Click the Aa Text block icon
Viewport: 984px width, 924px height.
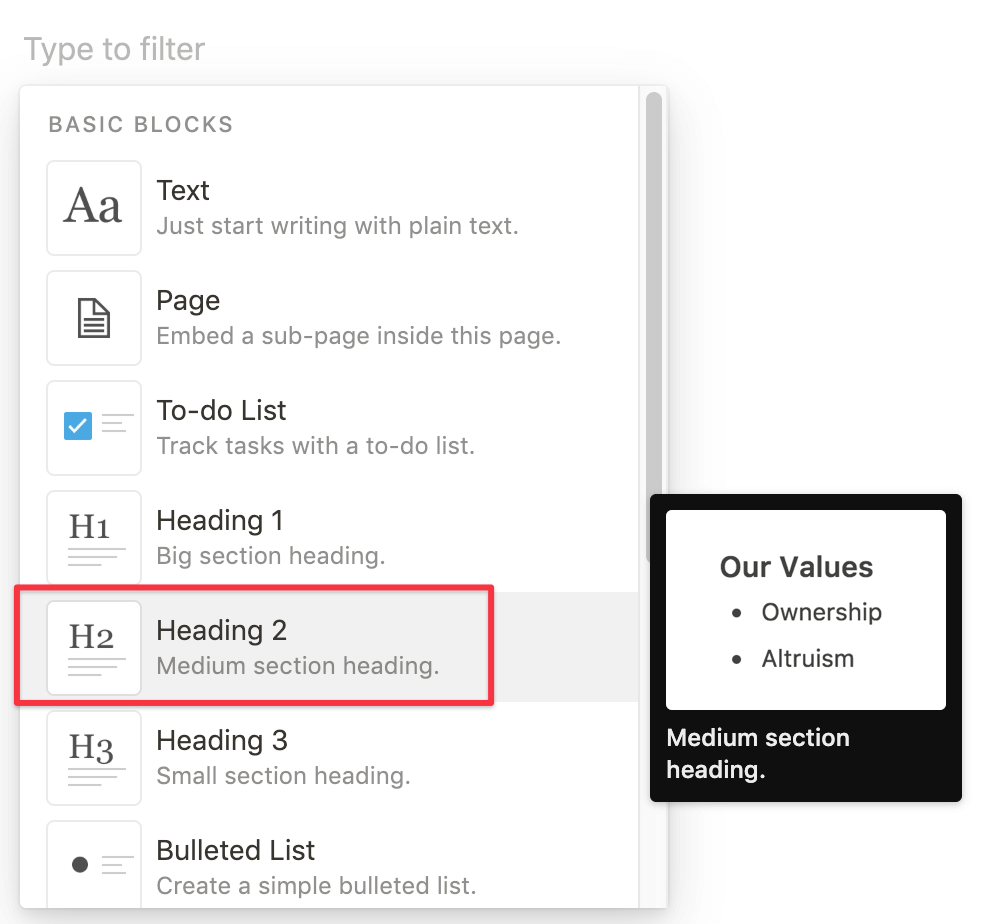coord(94,208)
